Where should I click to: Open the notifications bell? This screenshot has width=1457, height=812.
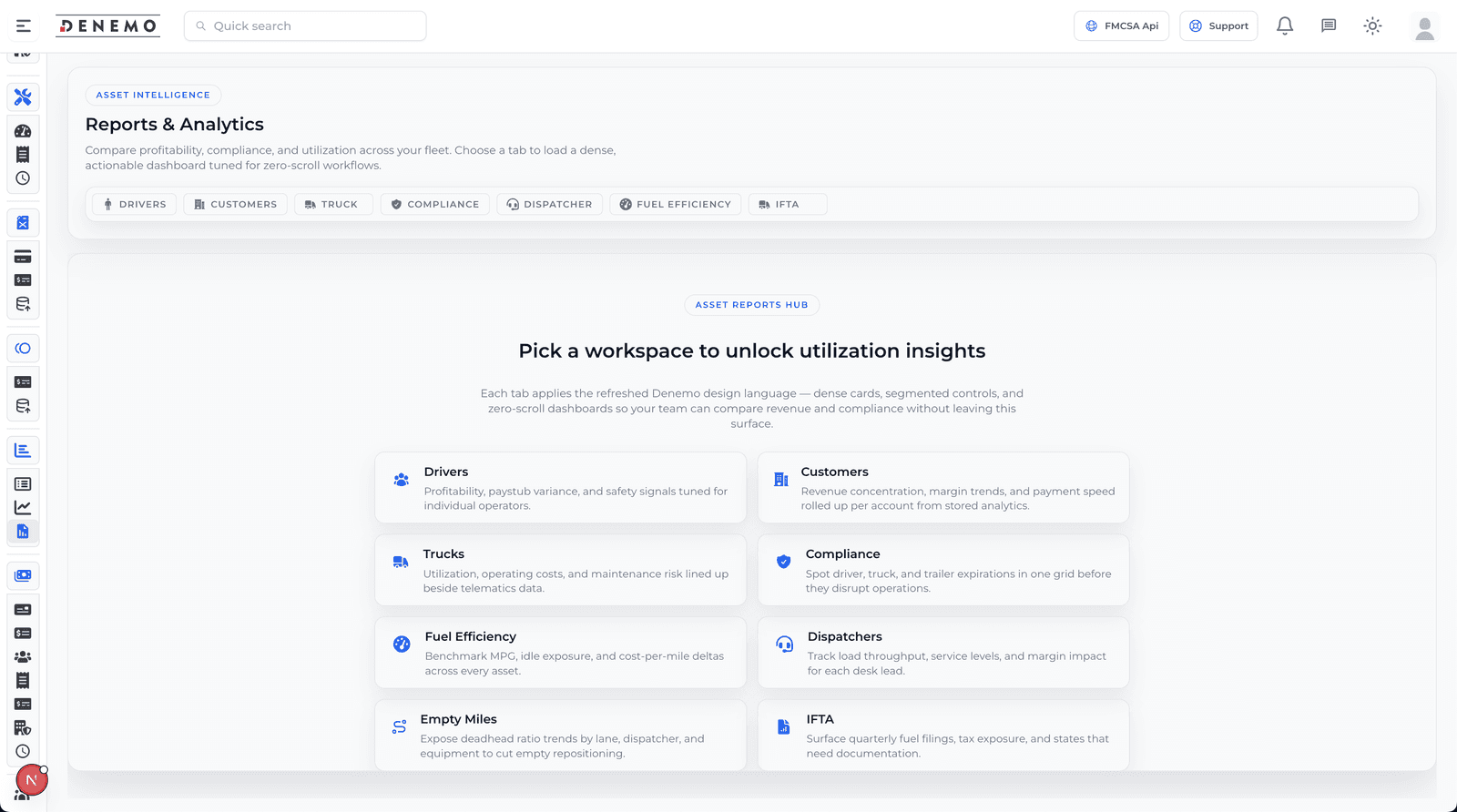point(1285,26)
